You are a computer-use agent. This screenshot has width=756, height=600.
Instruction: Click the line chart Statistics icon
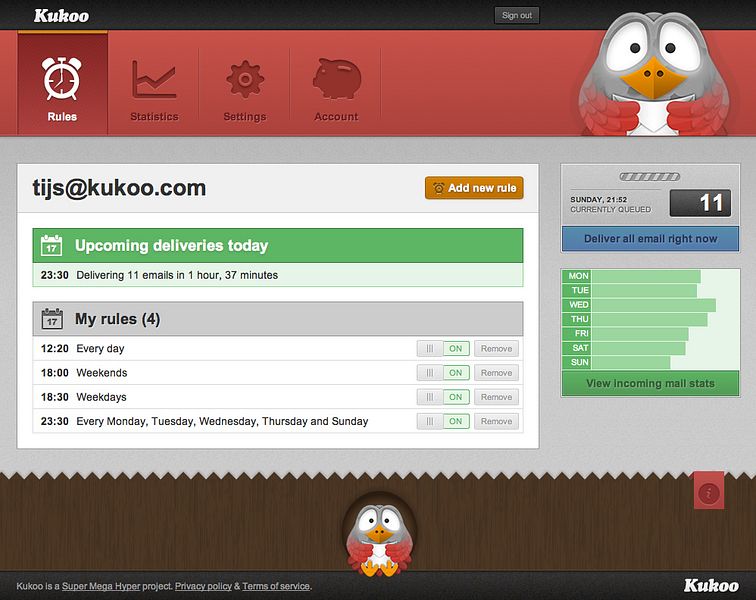pos(154,79)
